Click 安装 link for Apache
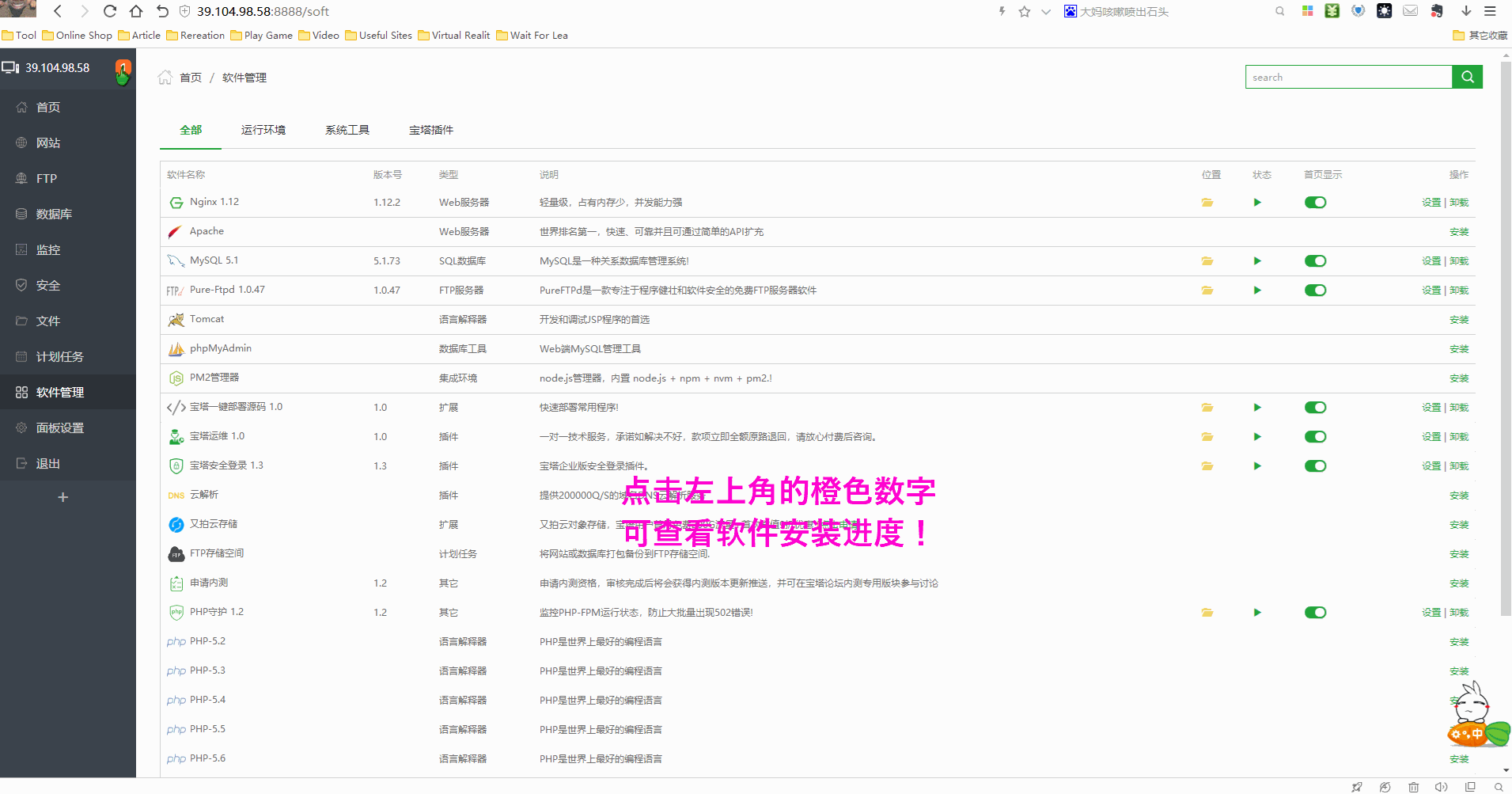Image resolution: width=1512 pixels, height=794 pixels. pyautogui.click(x=1459, y=232)
